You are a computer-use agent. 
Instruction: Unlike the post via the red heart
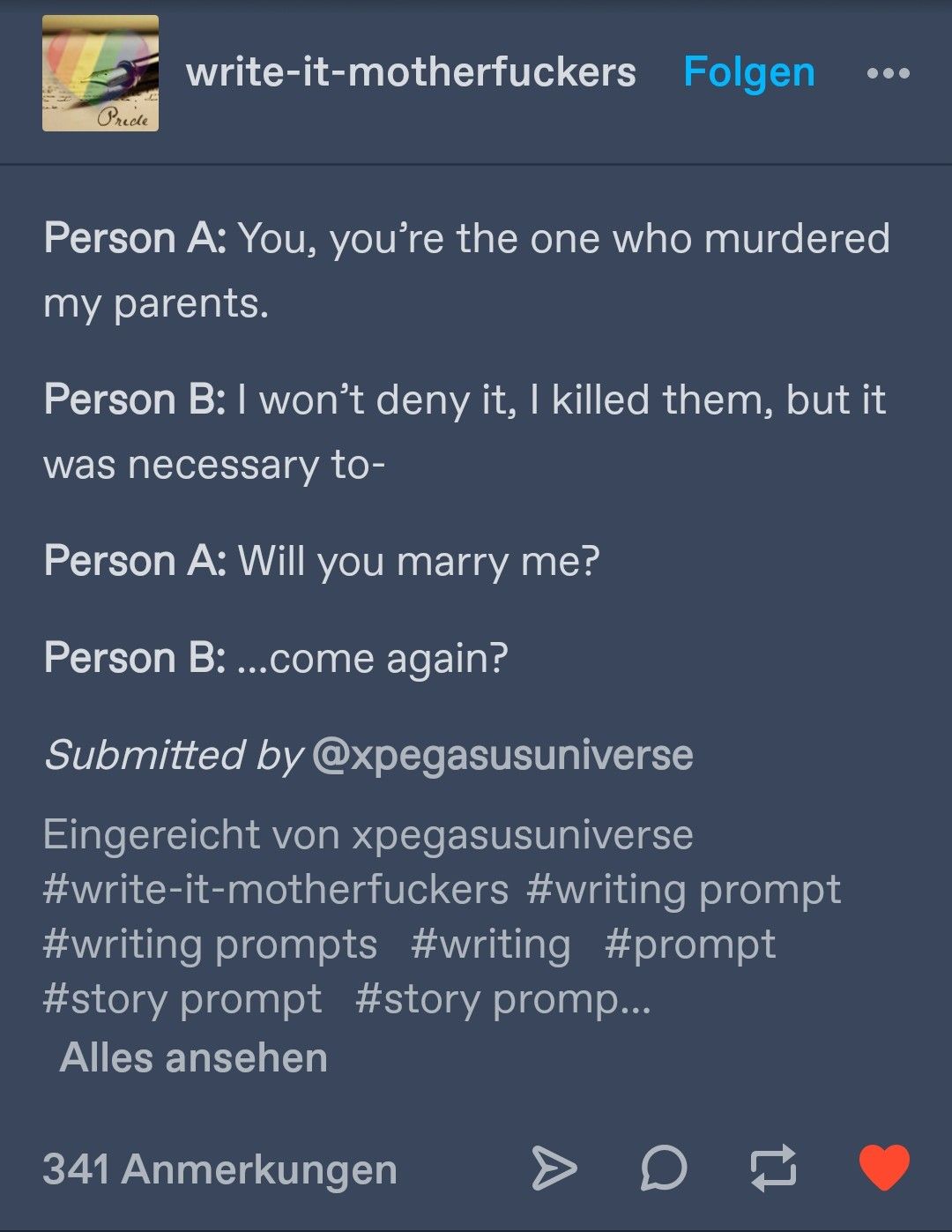[884, 1168]
